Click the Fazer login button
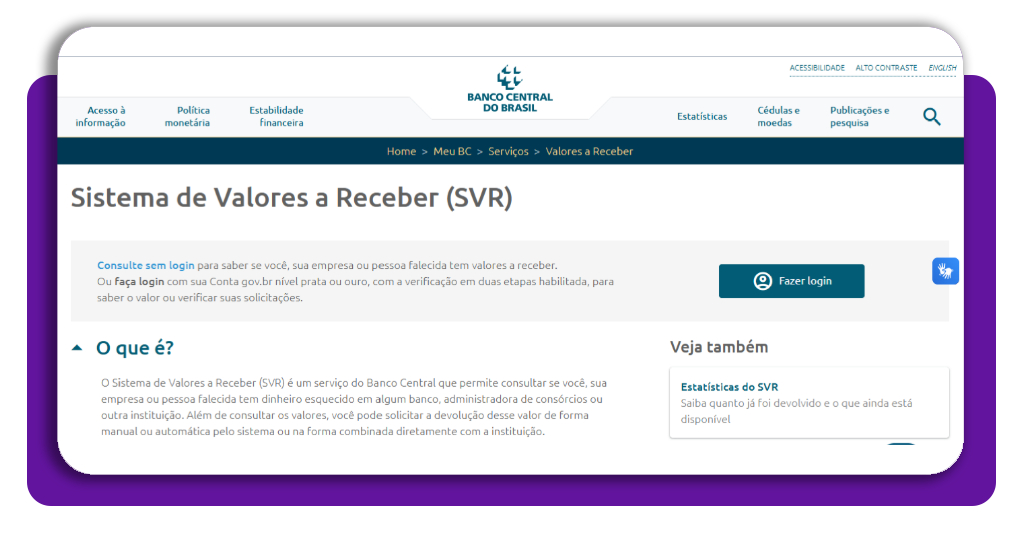The width and height of the screenshot is (1024, 536). (x=792, y=281)
